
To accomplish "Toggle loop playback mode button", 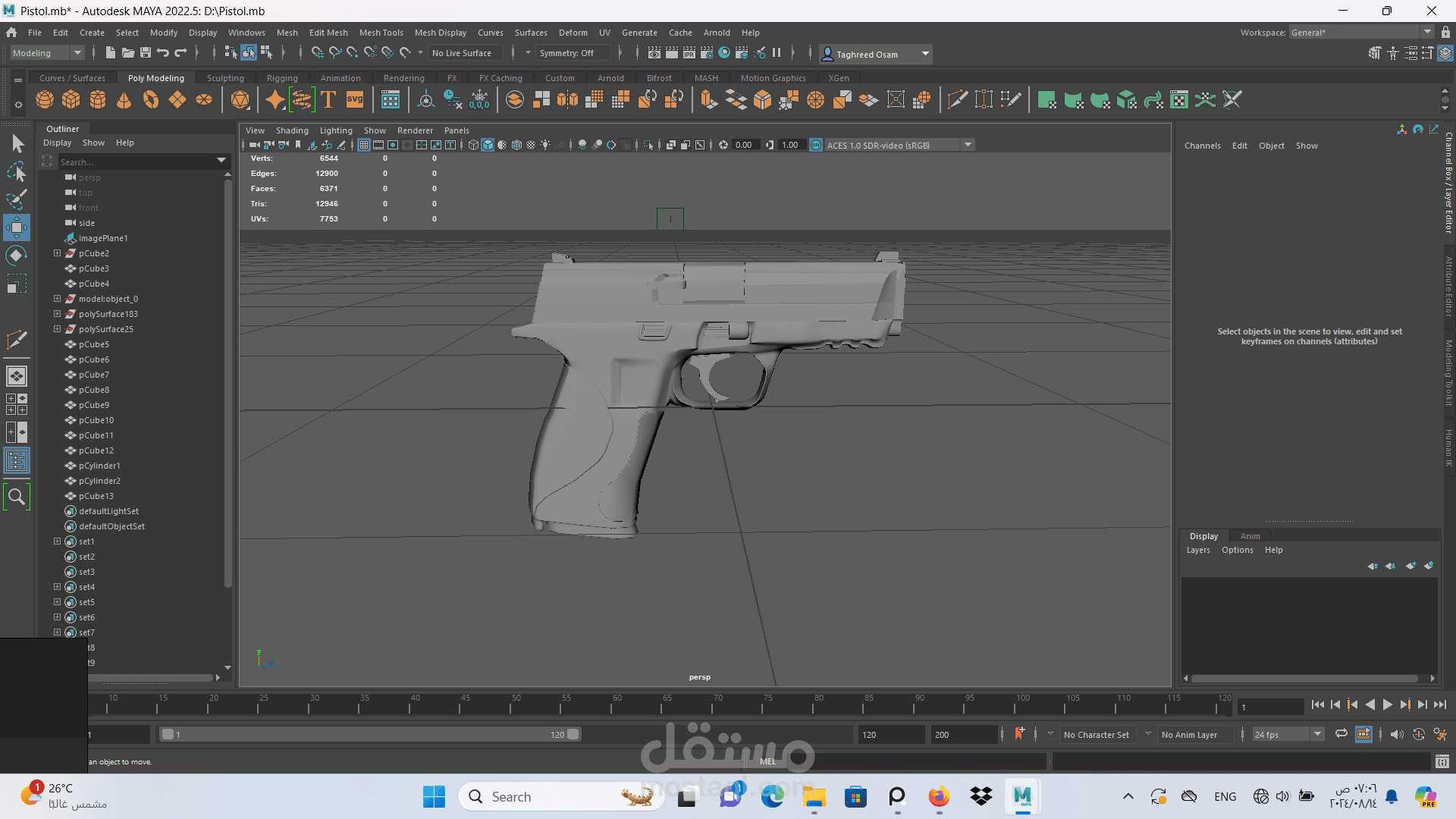I will pos(1341,733).
